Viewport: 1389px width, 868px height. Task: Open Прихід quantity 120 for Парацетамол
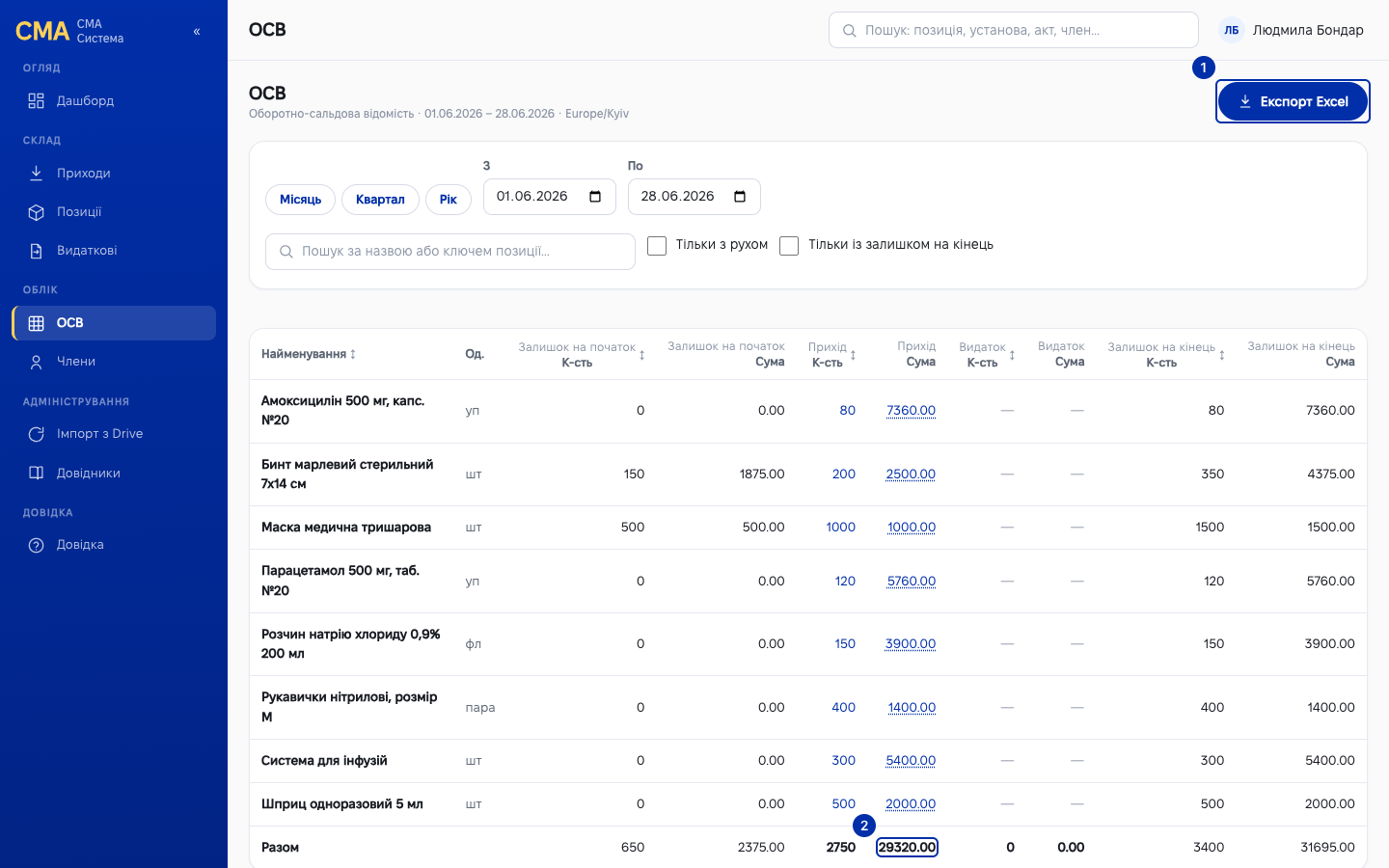[846, 582]
